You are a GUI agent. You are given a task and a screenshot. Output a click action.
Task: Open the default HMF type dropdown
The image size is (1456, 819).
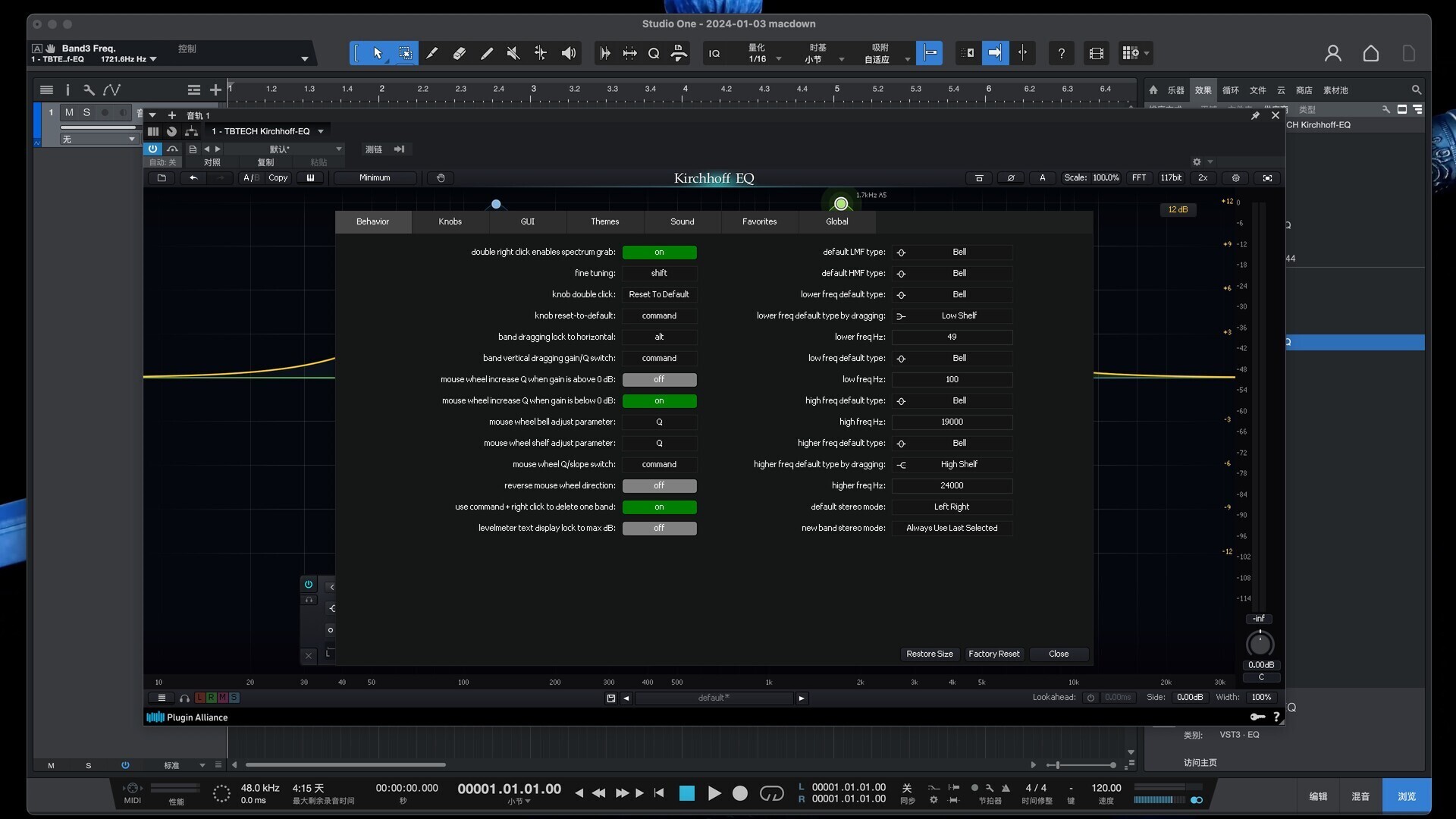952,274
